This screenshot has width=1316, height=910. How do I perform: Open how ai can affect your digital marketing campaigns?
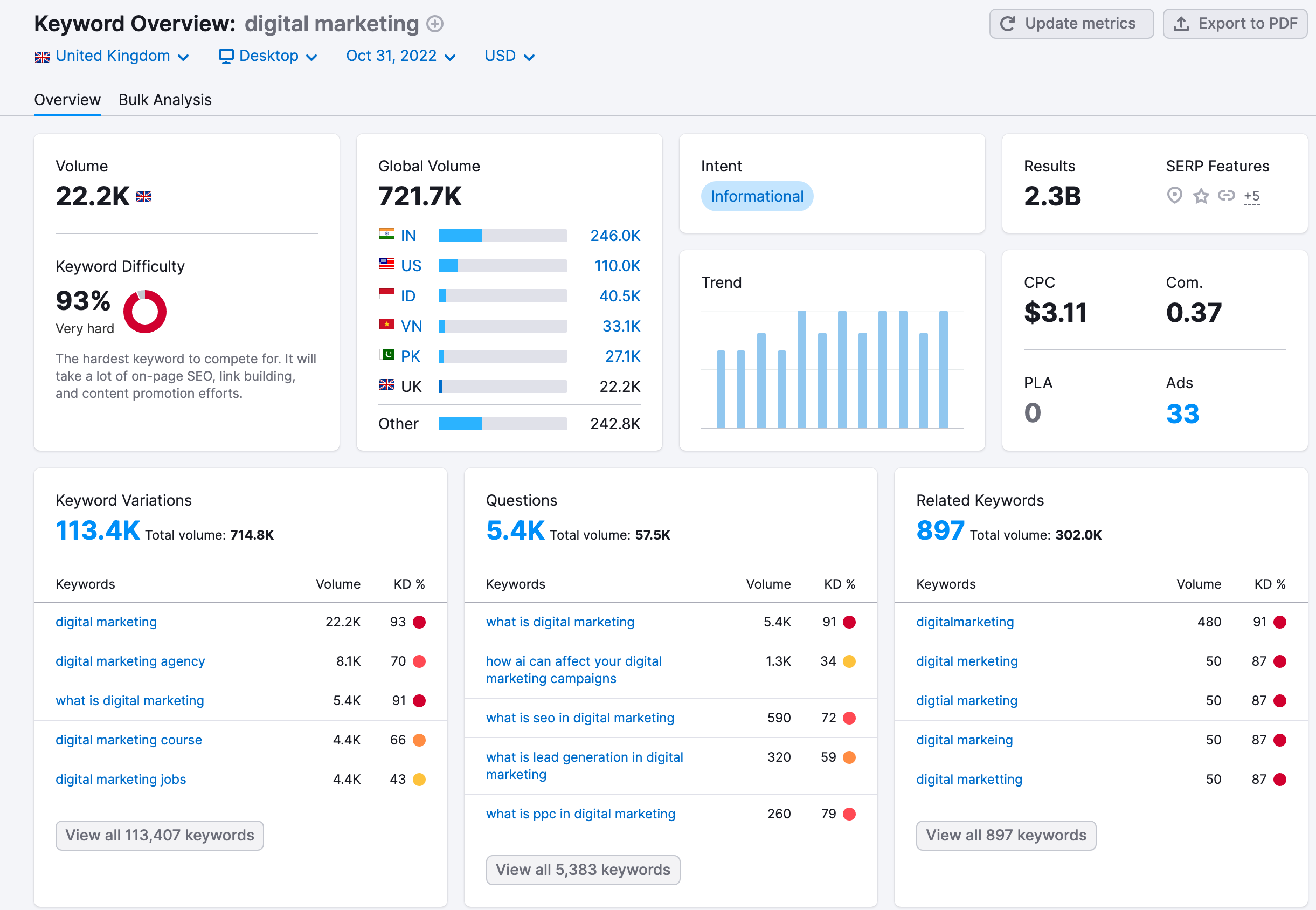coord(574,670)
